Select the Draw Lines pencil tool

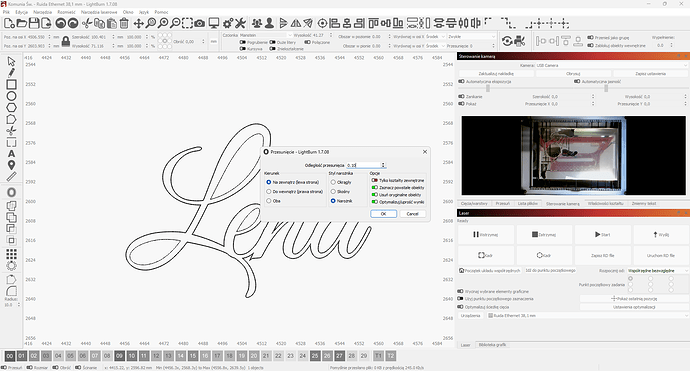click(11, 73)
